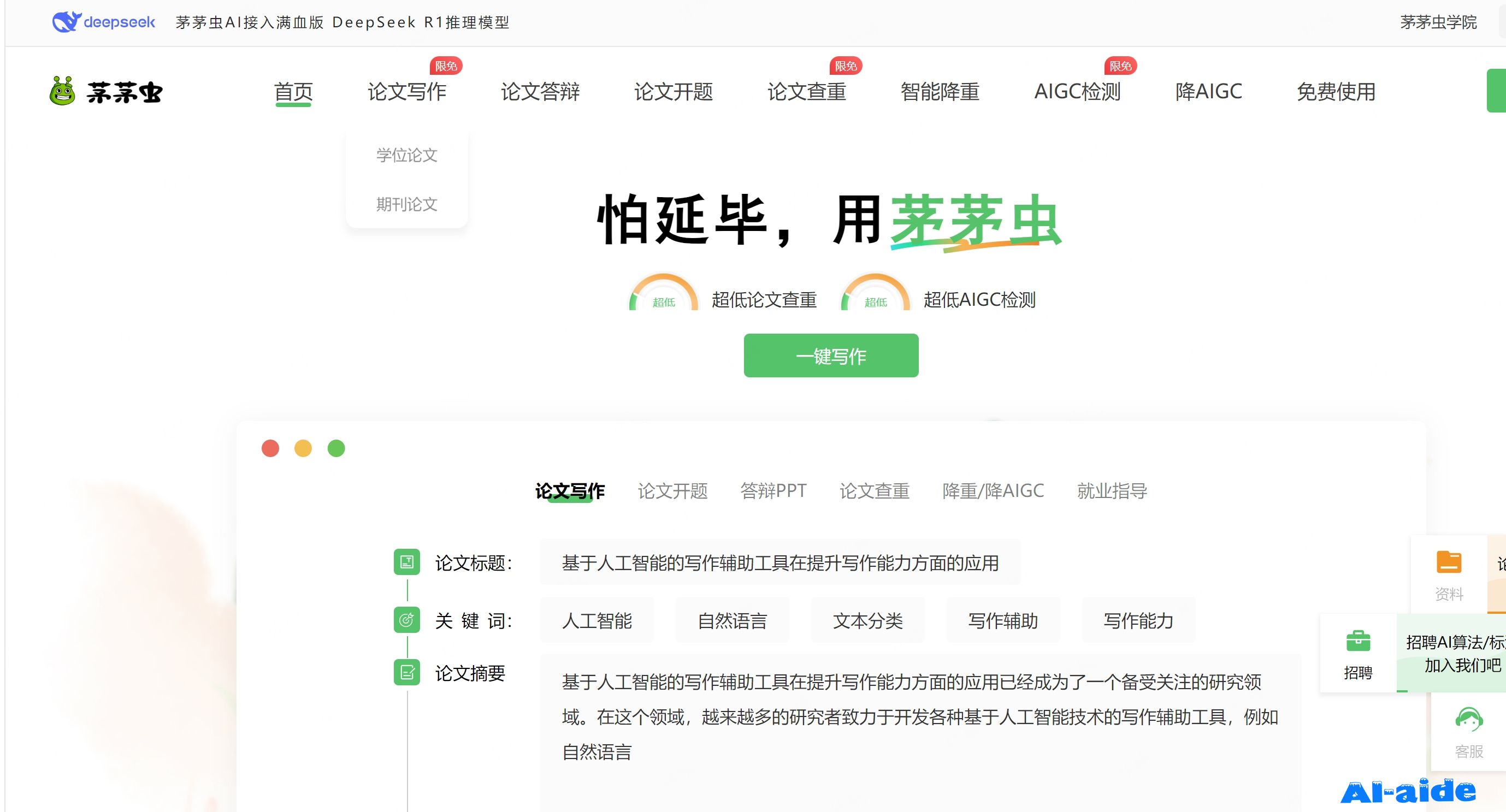Go to 首页 in navigation
Screen dimensions: 1506x812
(x=293, y=92)
